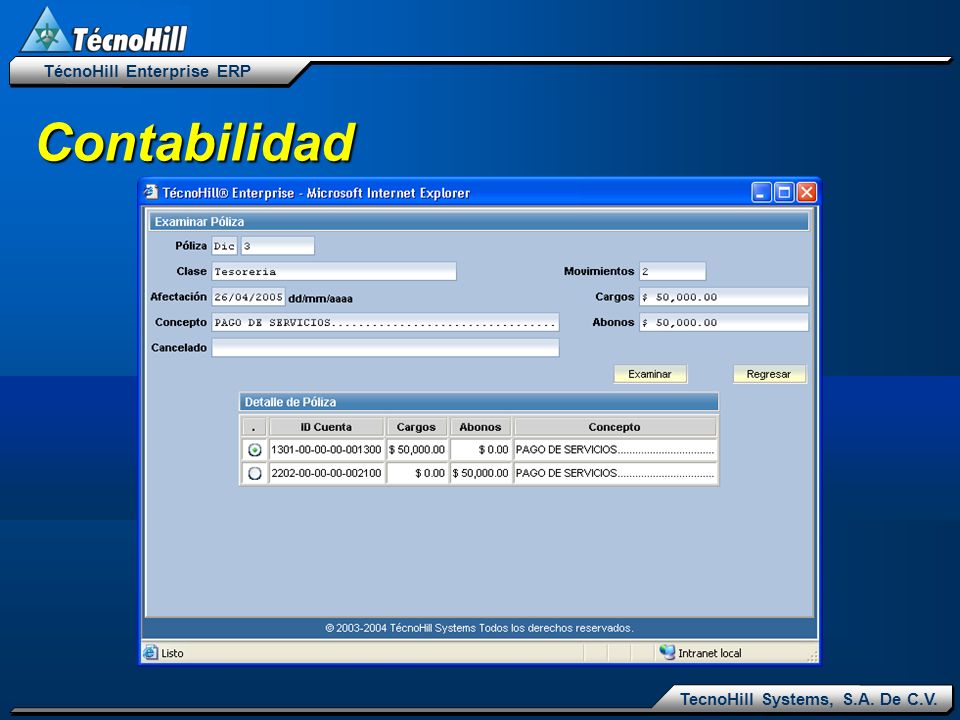Click the Concepto field PAGO DE SERVICIOS
Viewport: 960px width, 720px height.
(385, 322)
